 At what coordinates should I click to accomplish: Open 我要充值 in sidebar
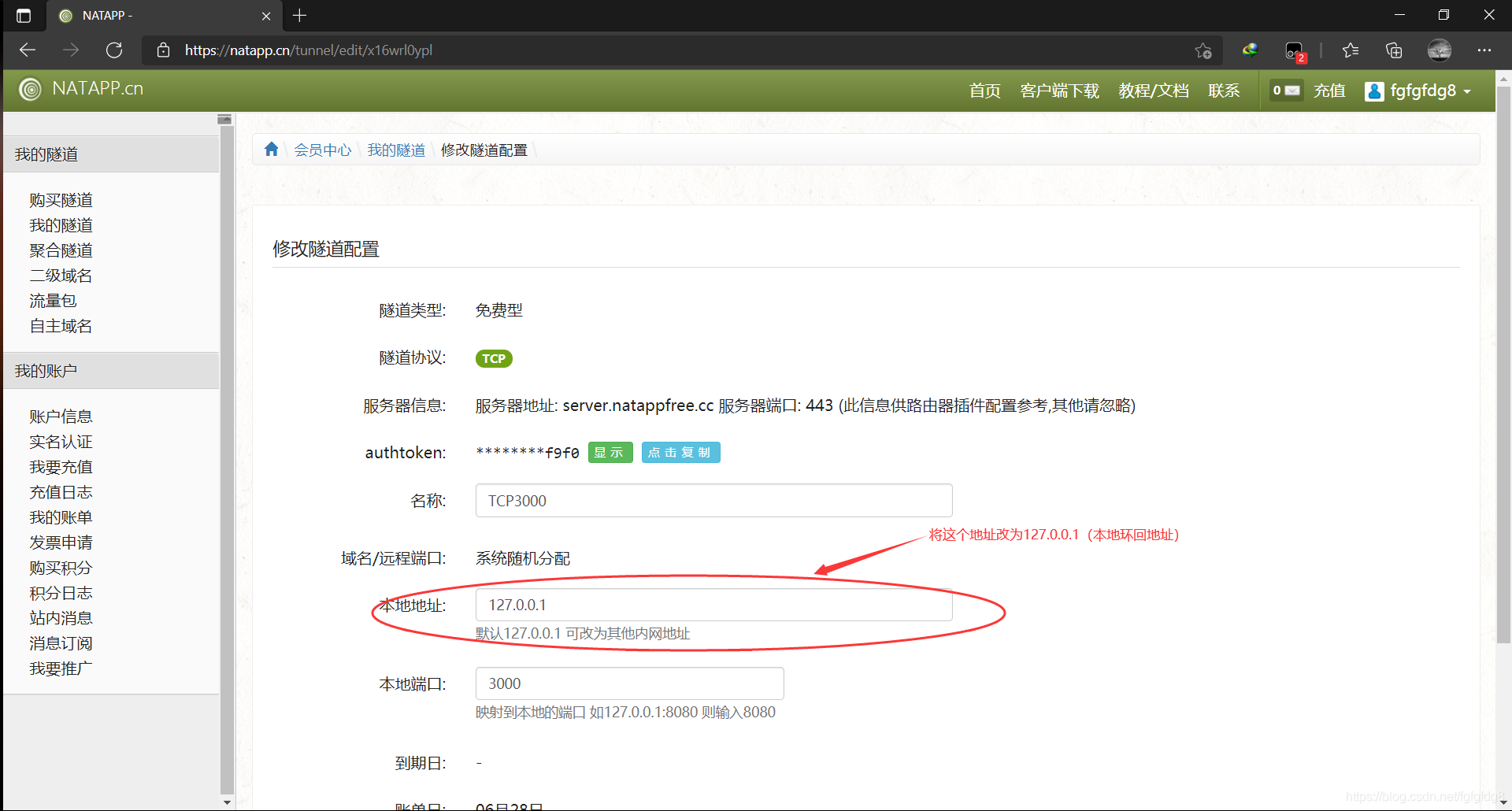point(61,467)
